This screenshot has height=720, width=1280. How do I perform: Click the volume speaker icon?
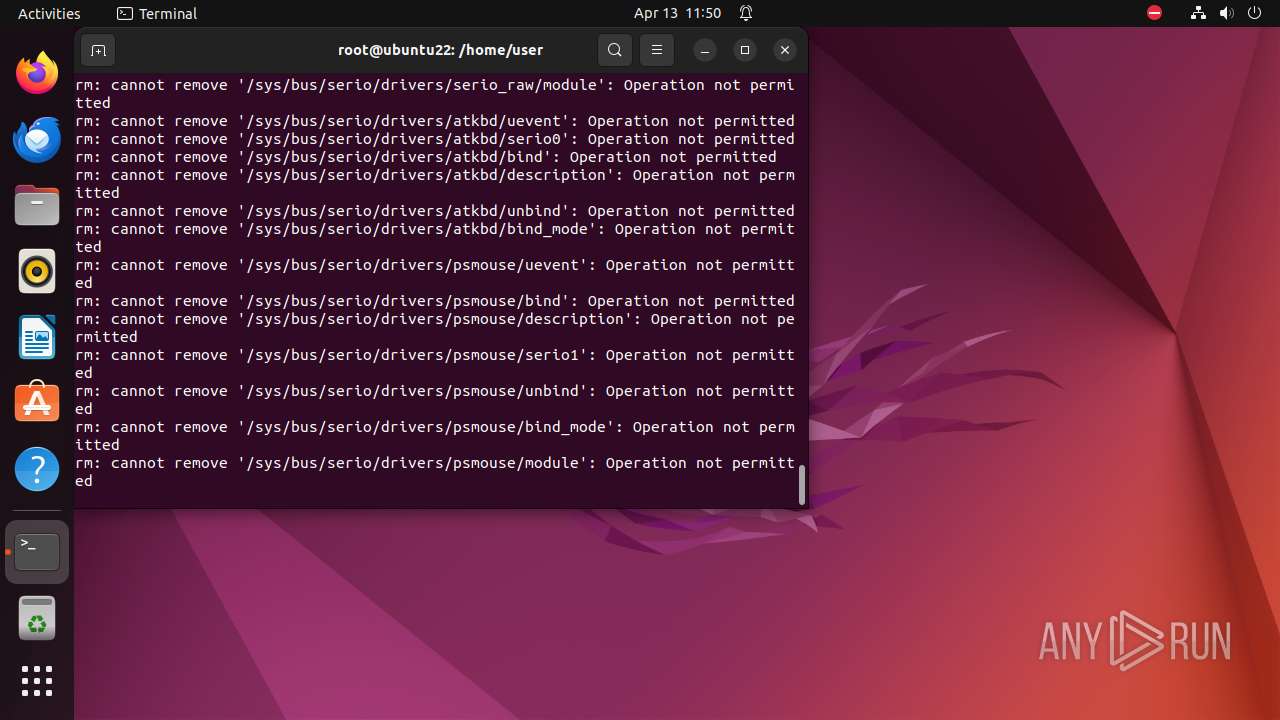click(x=1226, y=13)
